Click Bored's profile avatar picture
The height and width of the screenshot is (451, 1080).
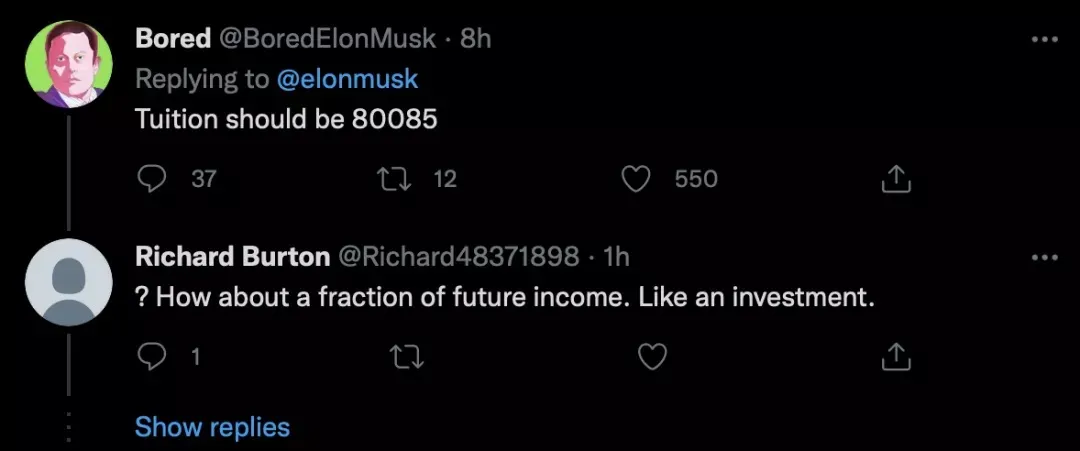pos(68,65)
